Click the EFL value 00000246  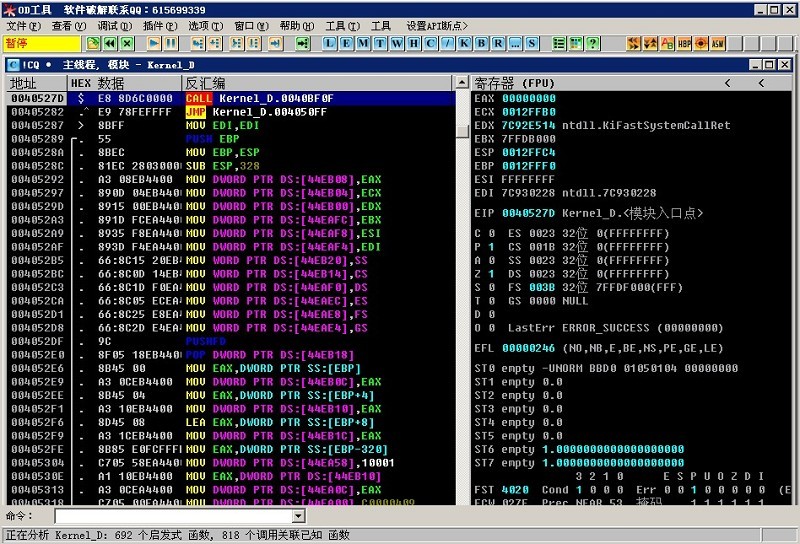coord(529,348)
